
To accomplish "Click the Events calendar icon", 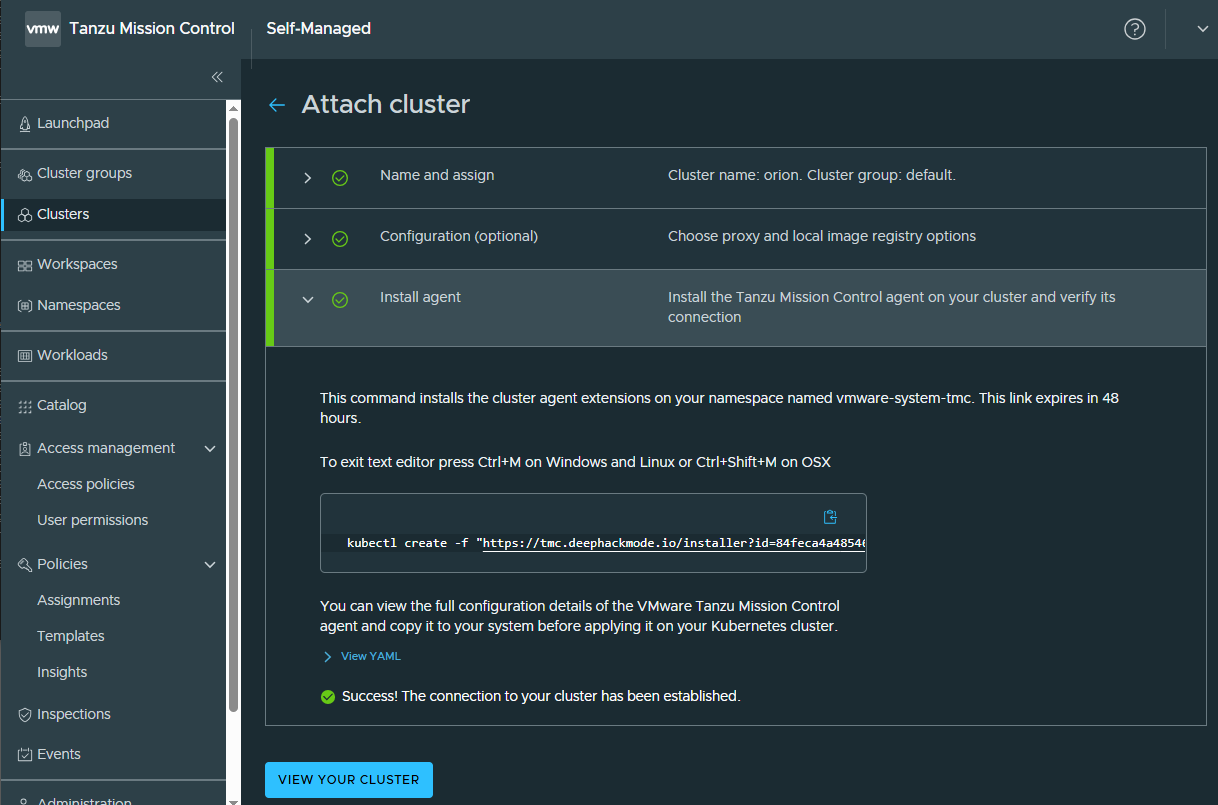I will click(25, 755).
